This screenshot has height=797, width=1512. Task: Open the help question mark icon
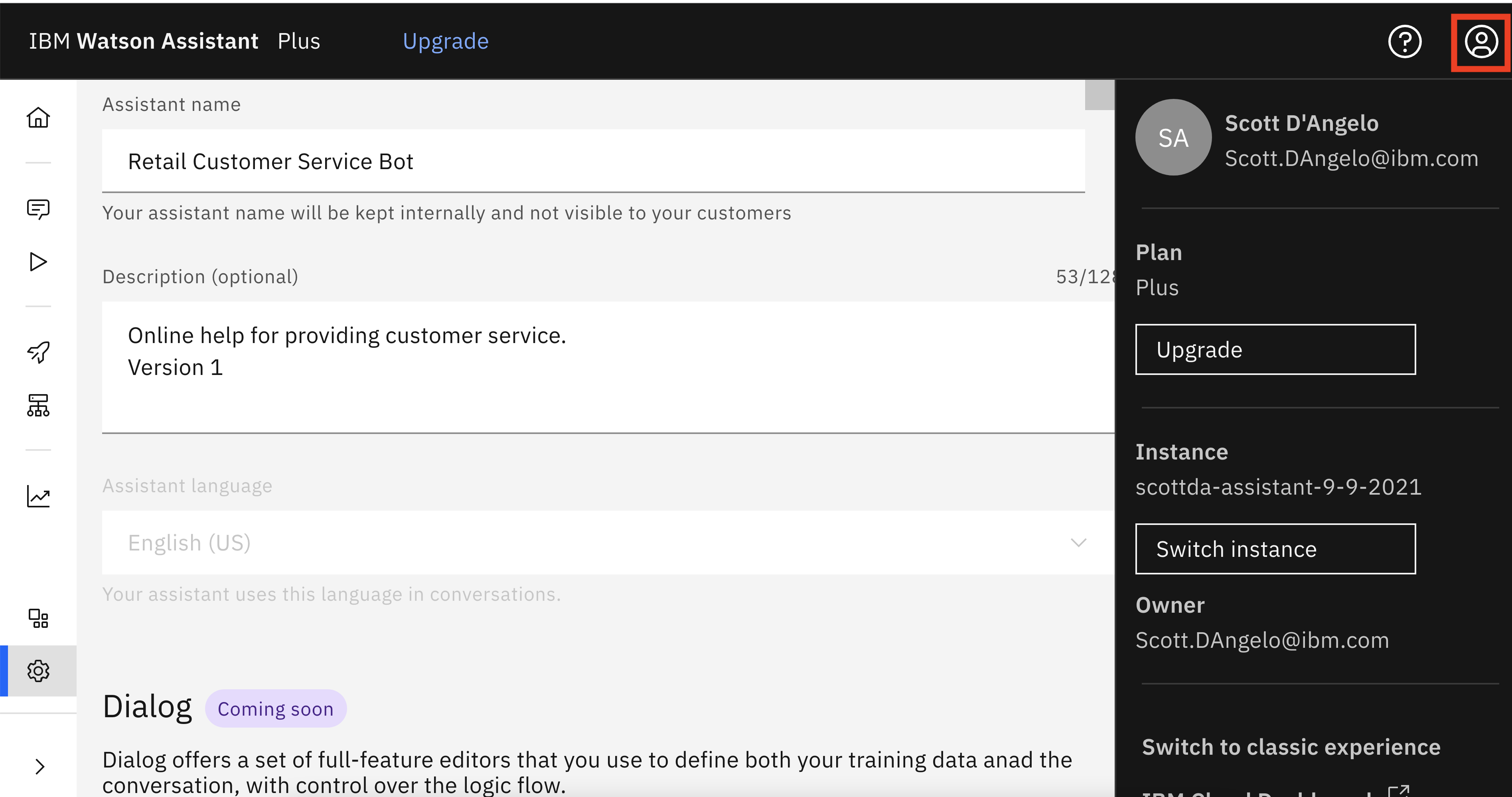pos(1404,41)
